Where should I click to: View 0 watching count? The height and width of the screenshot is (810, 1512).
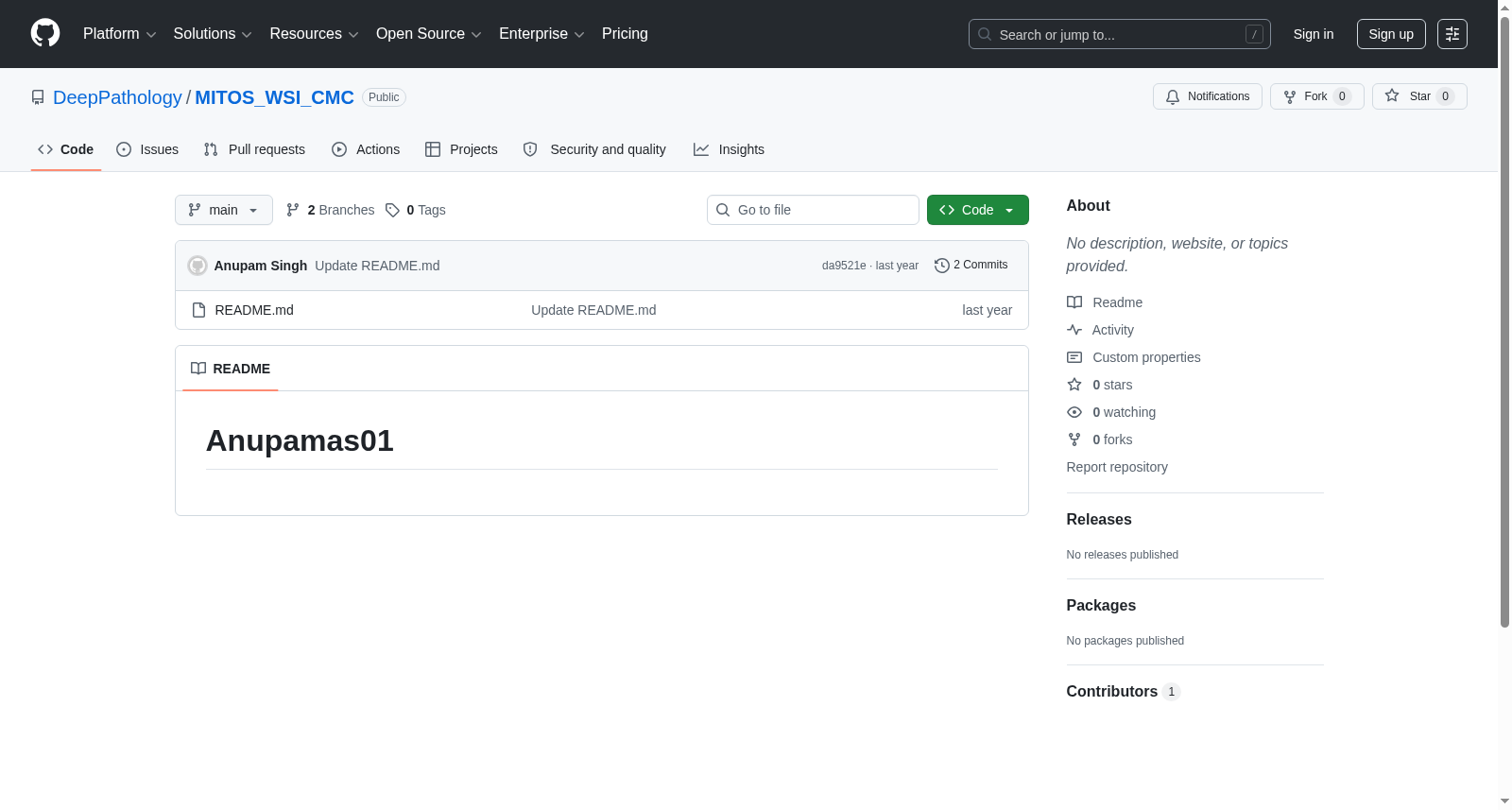pos(1124,412)
